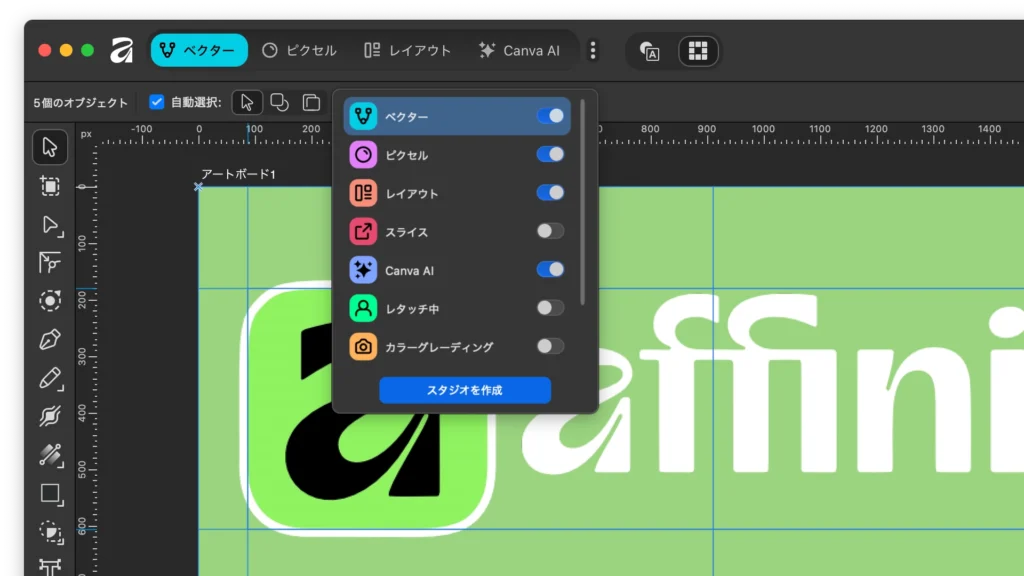Click the studio list scrollbar
This screenshot has height=576, width=1024.
click(582, 200)
